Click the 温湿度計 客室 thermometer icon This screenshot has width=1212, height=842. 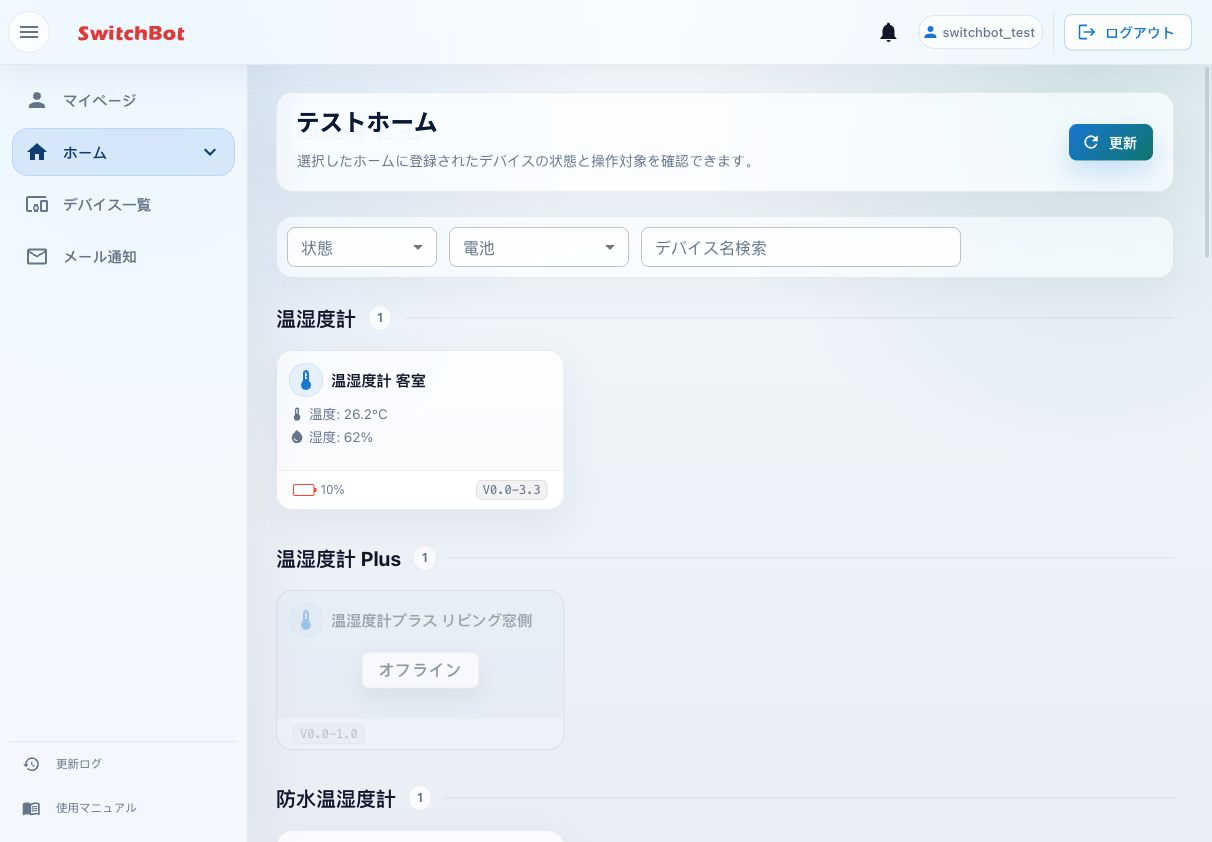(x=306, y=380)
